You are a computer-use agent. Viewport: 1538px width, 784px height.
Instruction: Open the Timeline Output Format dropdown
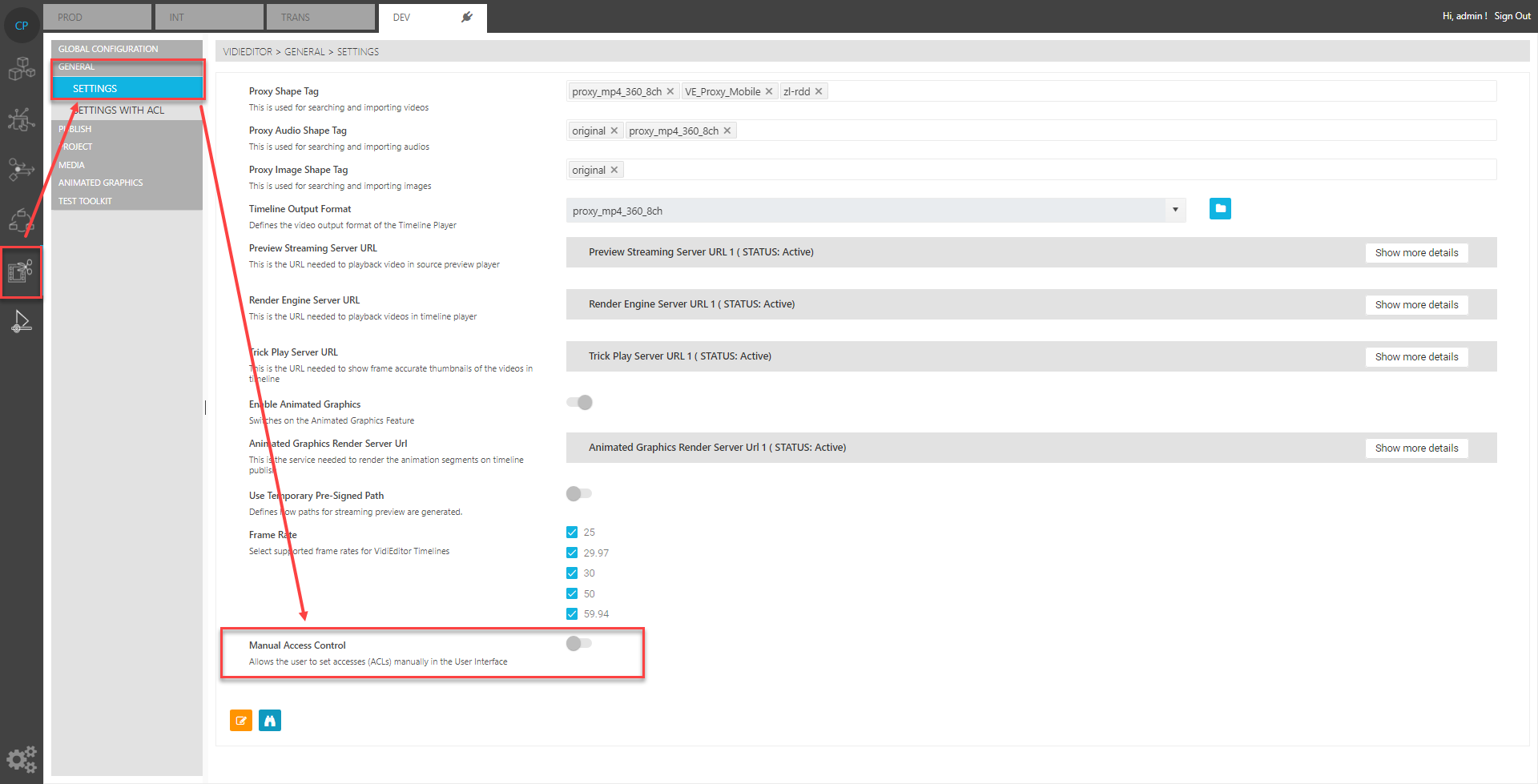(x=1174, y=210)
